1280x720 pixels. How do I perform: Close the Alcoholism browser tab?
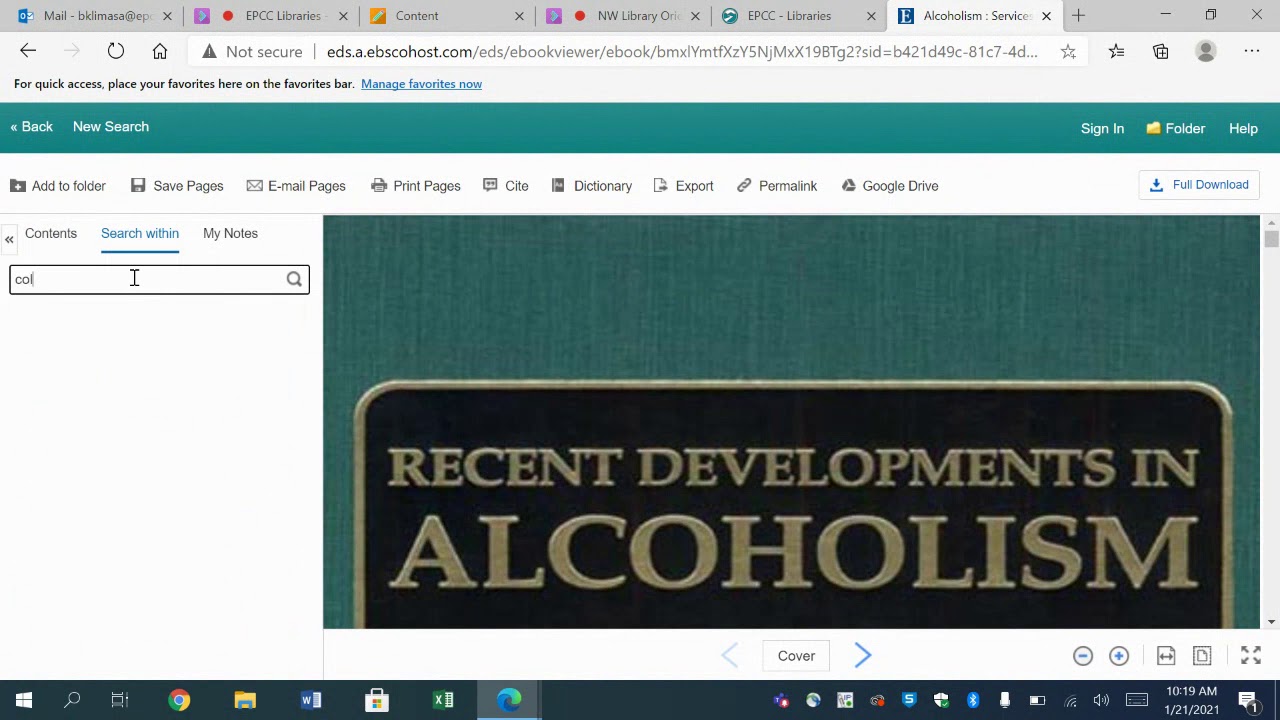(x=1047, y=16)
